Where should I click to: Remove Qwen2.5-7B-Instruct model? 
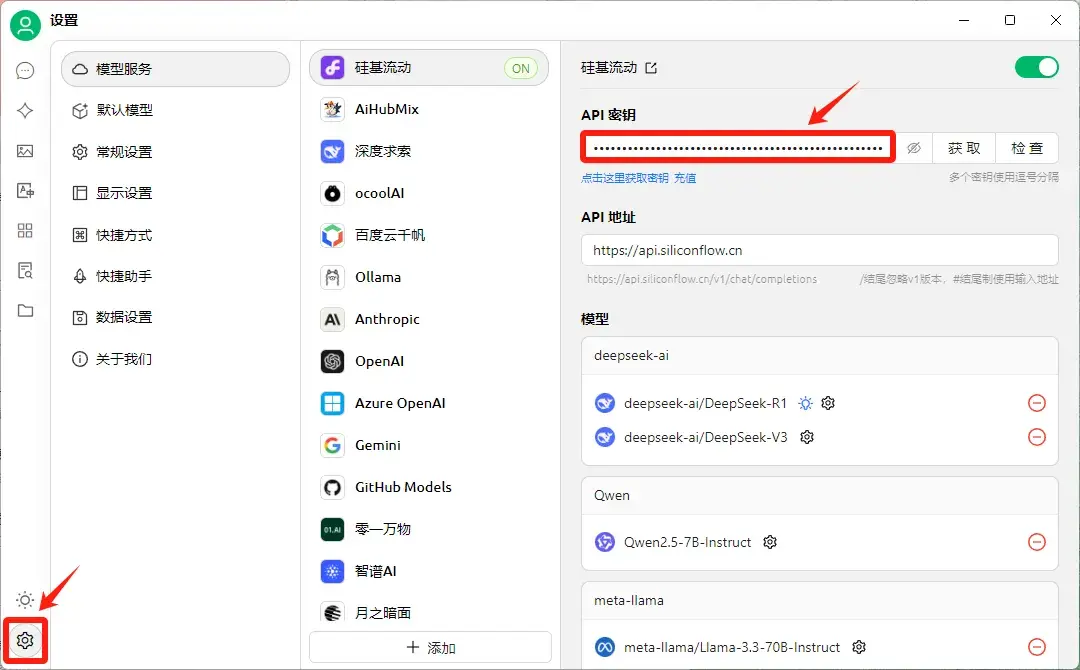(x=1037, y=542)
